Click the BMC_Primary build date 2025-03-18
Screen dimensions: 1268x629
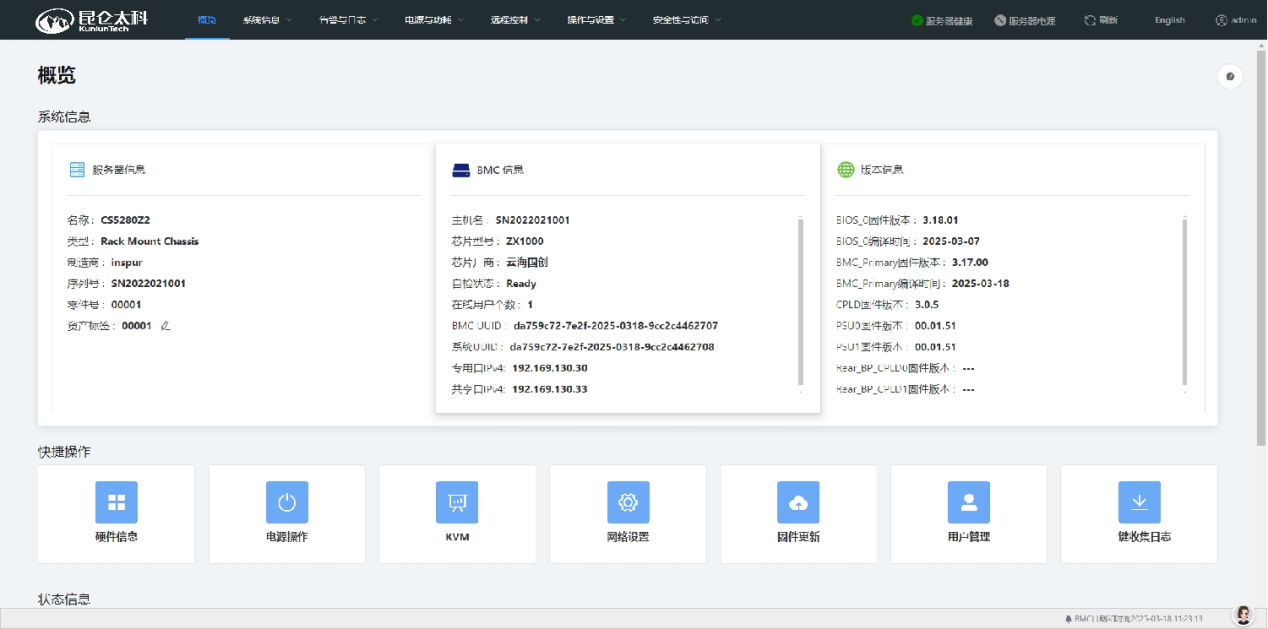pyautogui.click(x=981, y=283)
